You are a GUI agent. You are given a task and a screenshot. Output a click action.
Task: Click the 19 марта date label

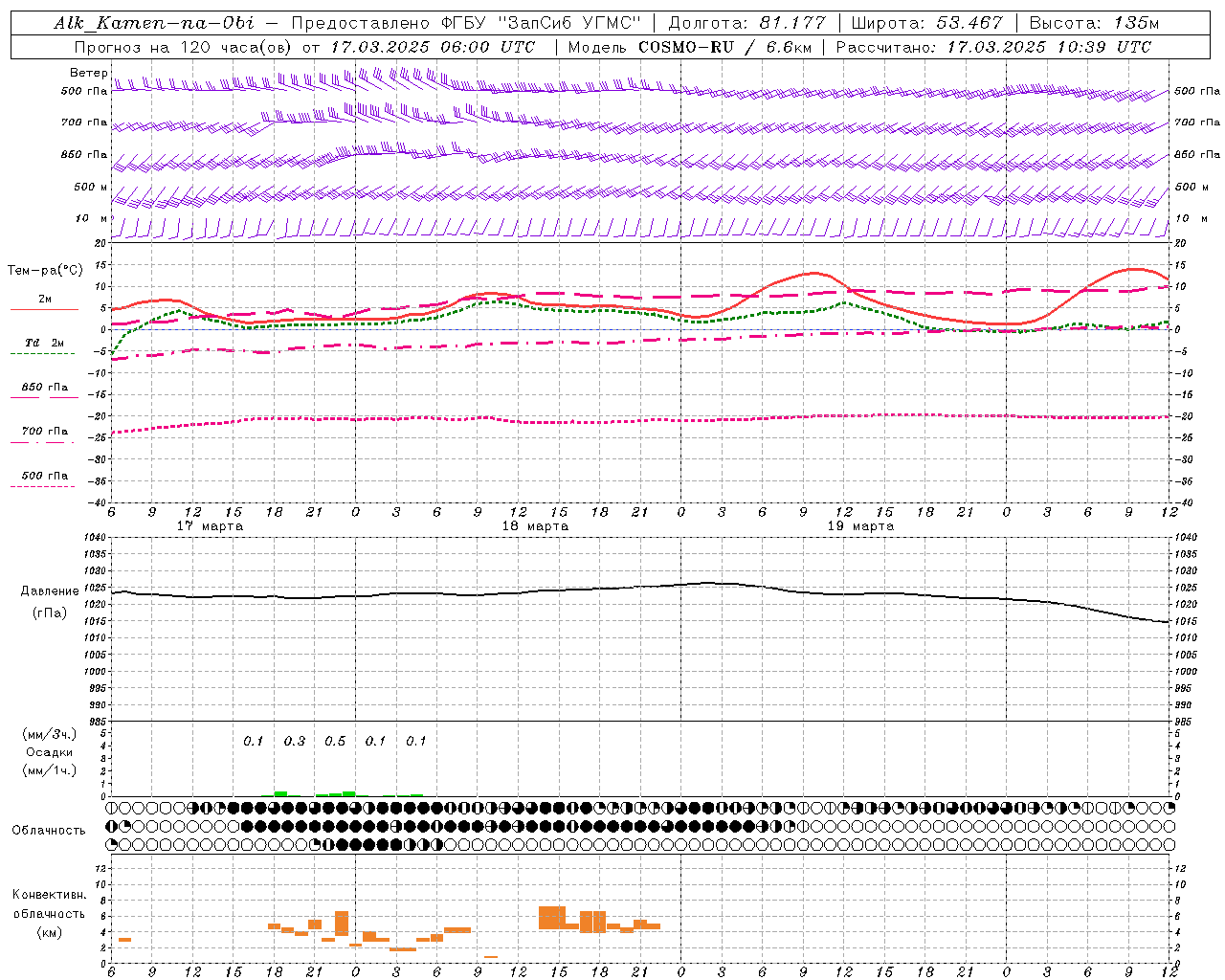(x=860, y=526)
